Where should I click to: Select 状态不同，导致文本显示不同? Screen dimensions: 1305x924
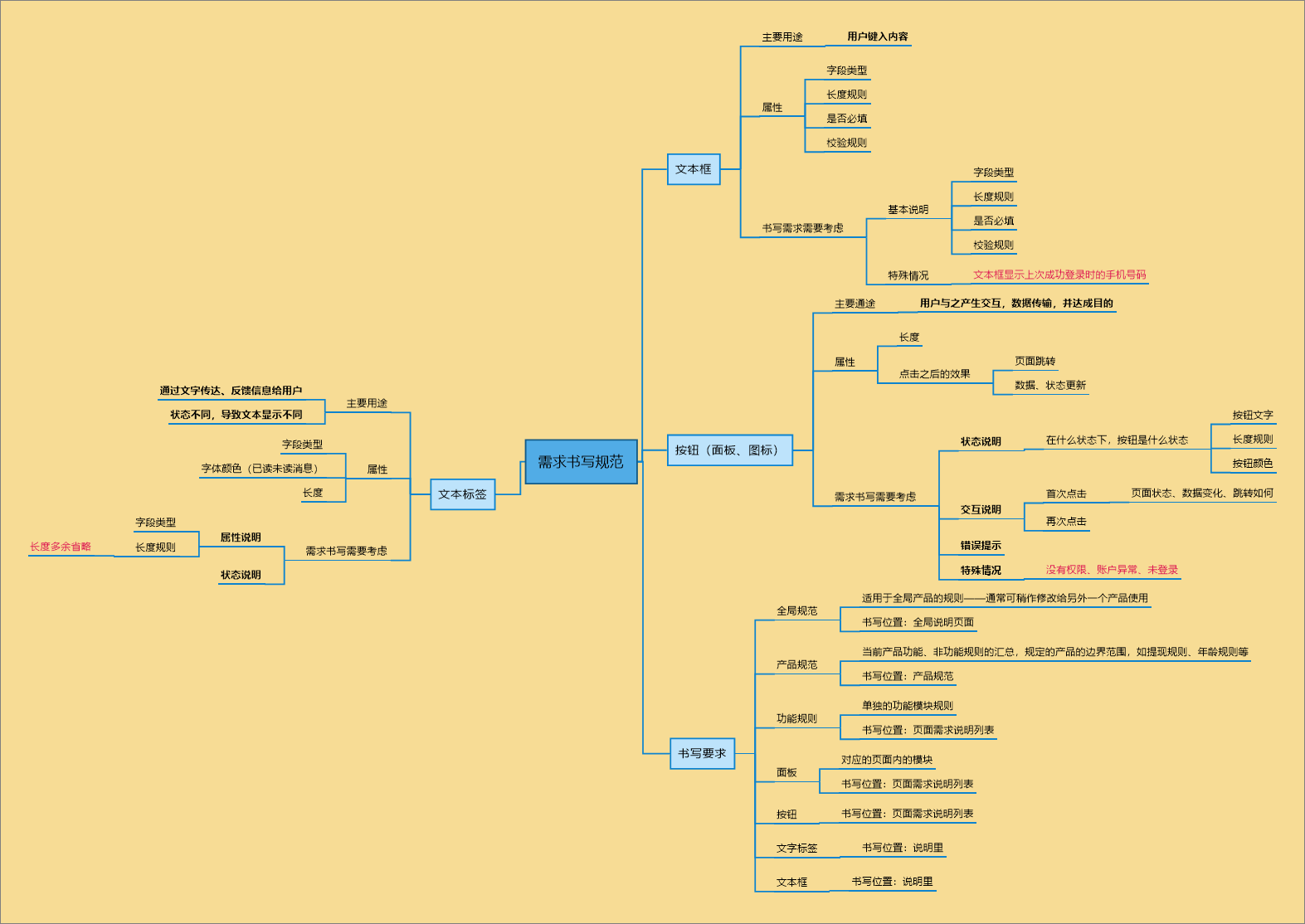[x=236, y=415]
